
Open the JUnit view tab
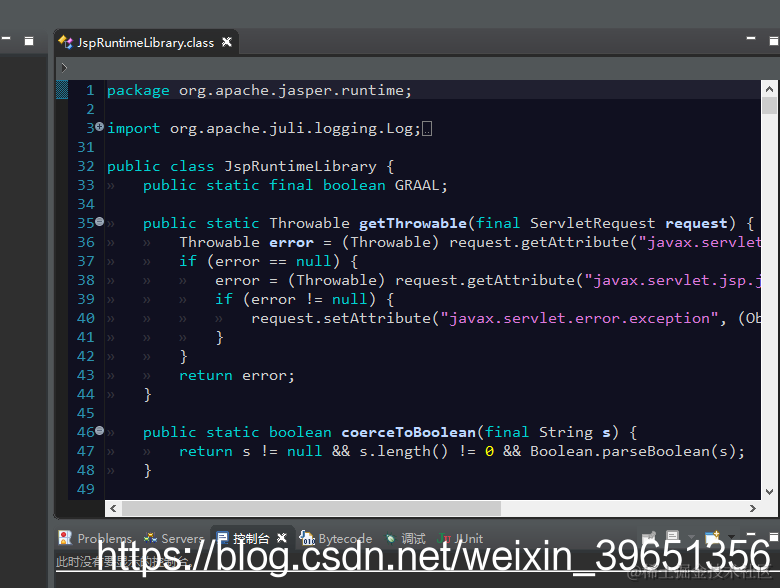click(x=461, y=538)
